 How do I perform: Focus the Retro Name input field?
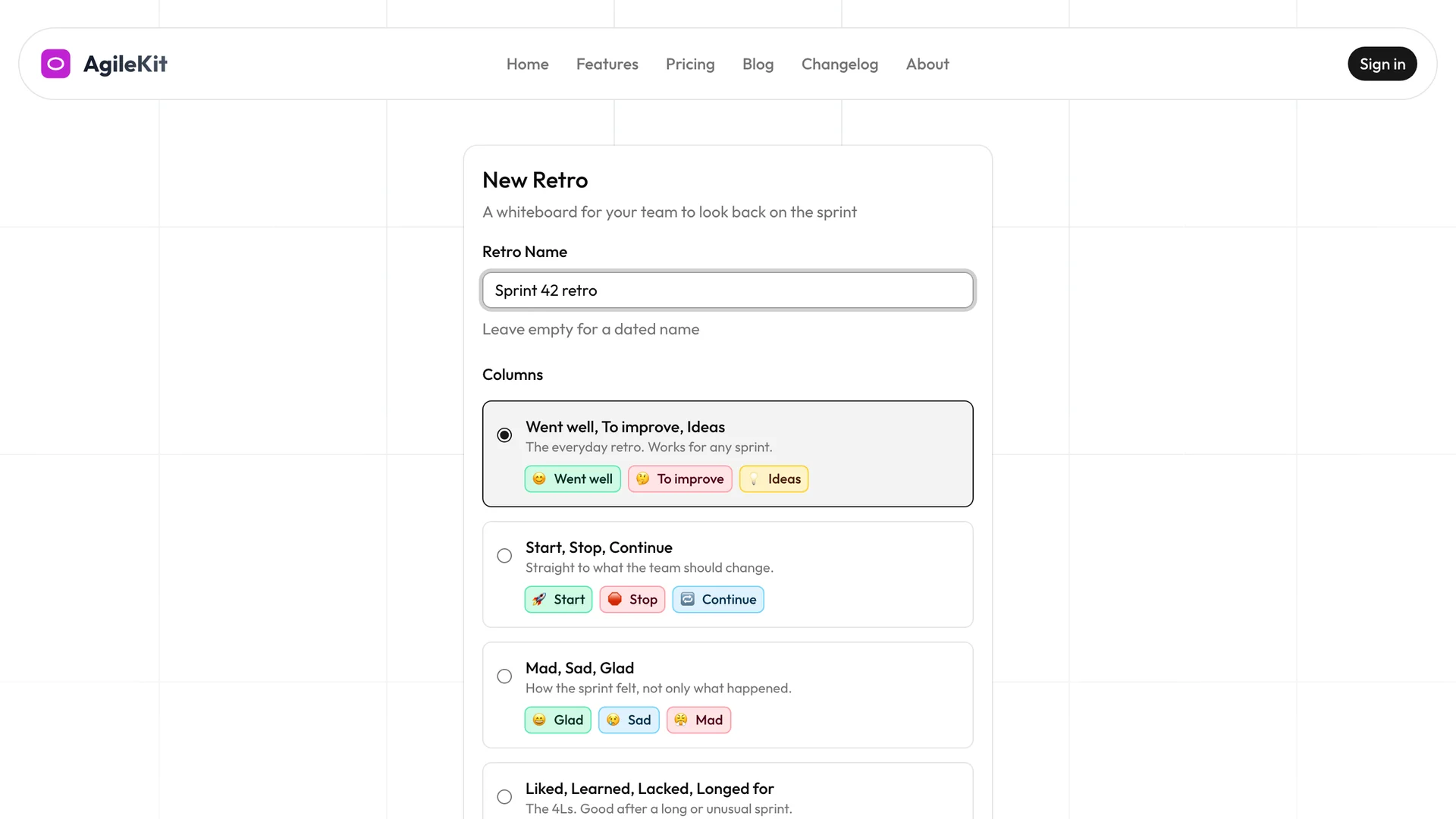click(728, 290)
